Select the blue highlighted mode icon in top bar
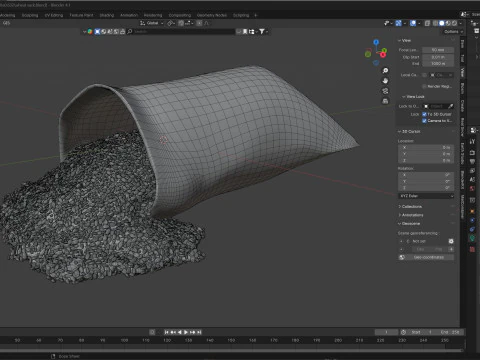This screenshot has width=480, height=360. point(97,31)
